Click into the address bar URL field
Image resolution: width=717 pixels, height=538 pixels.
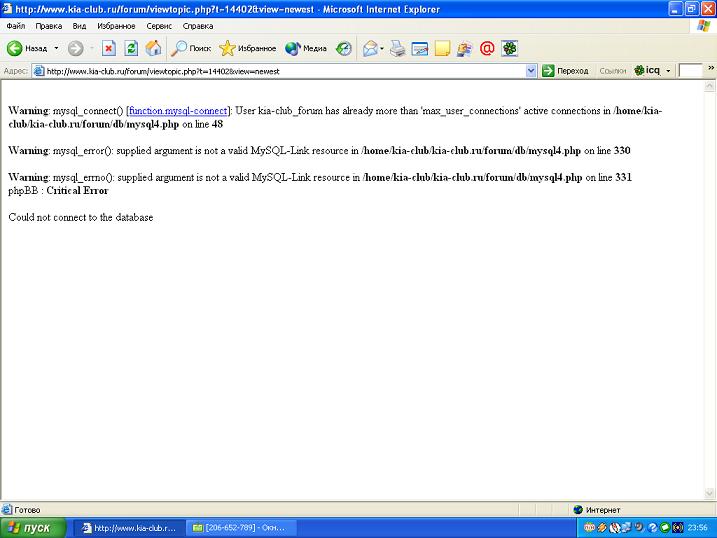point(280,71)
